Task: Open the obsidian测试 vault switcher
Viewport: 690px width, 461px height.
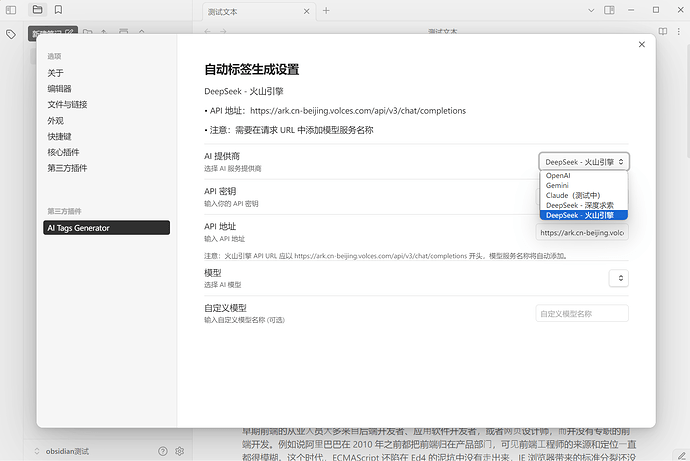Action: [x=62, y=451]
